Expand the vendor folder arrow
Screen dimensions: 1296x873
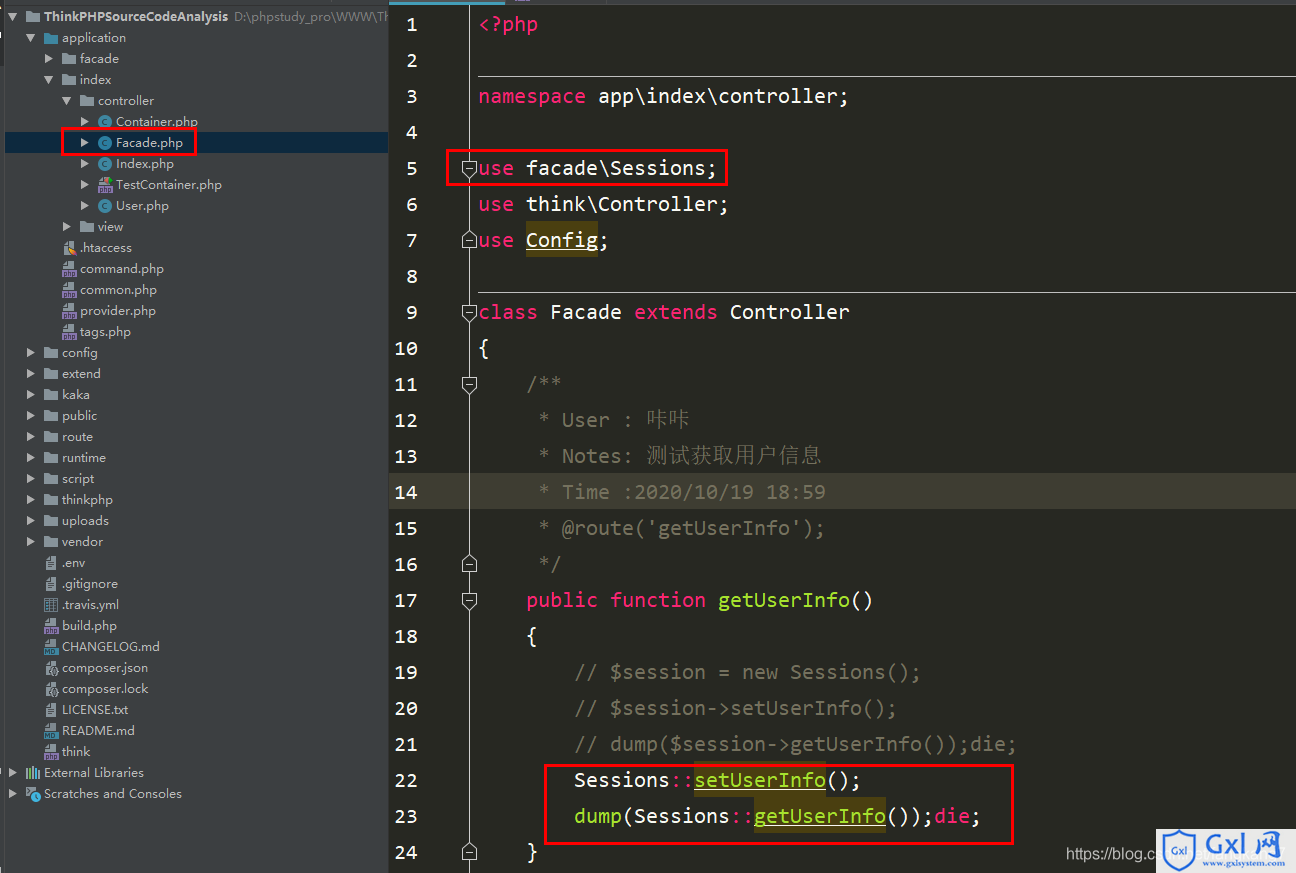tap(31, 542)
